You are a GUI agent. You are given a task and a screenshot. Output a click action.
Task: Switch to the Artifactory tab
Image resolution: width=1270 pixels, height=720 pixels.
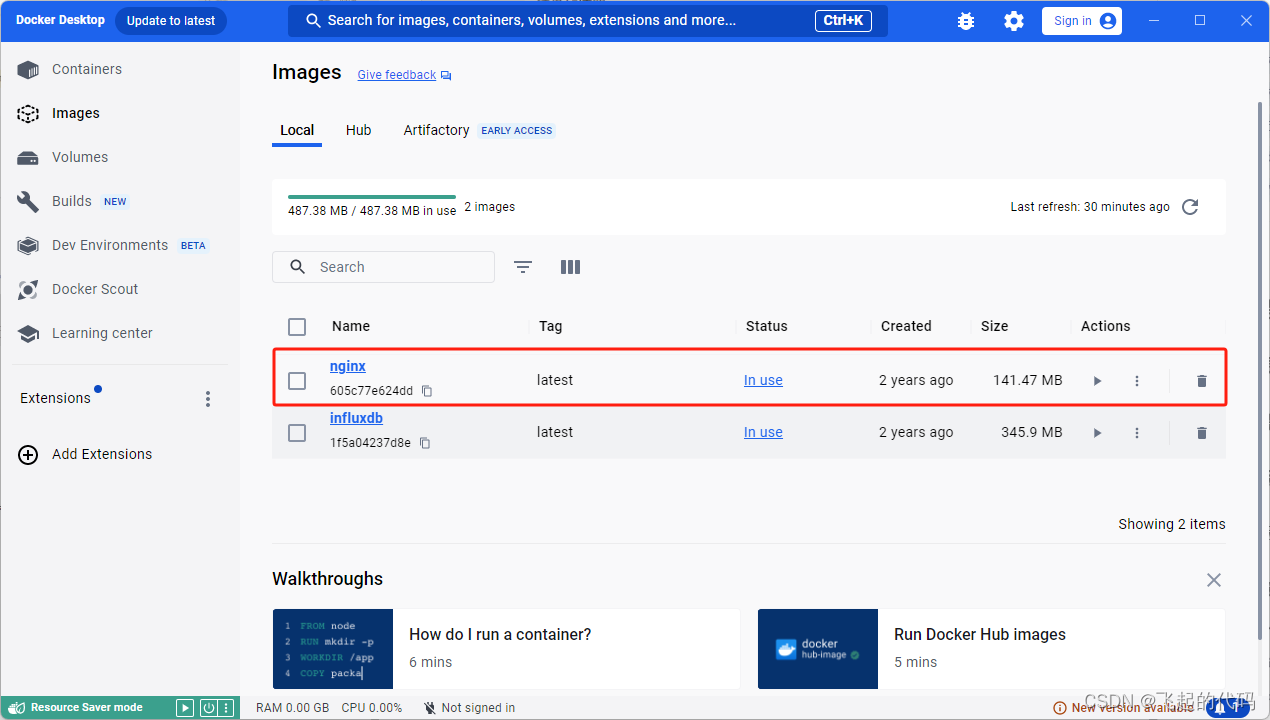pos(436,130)
